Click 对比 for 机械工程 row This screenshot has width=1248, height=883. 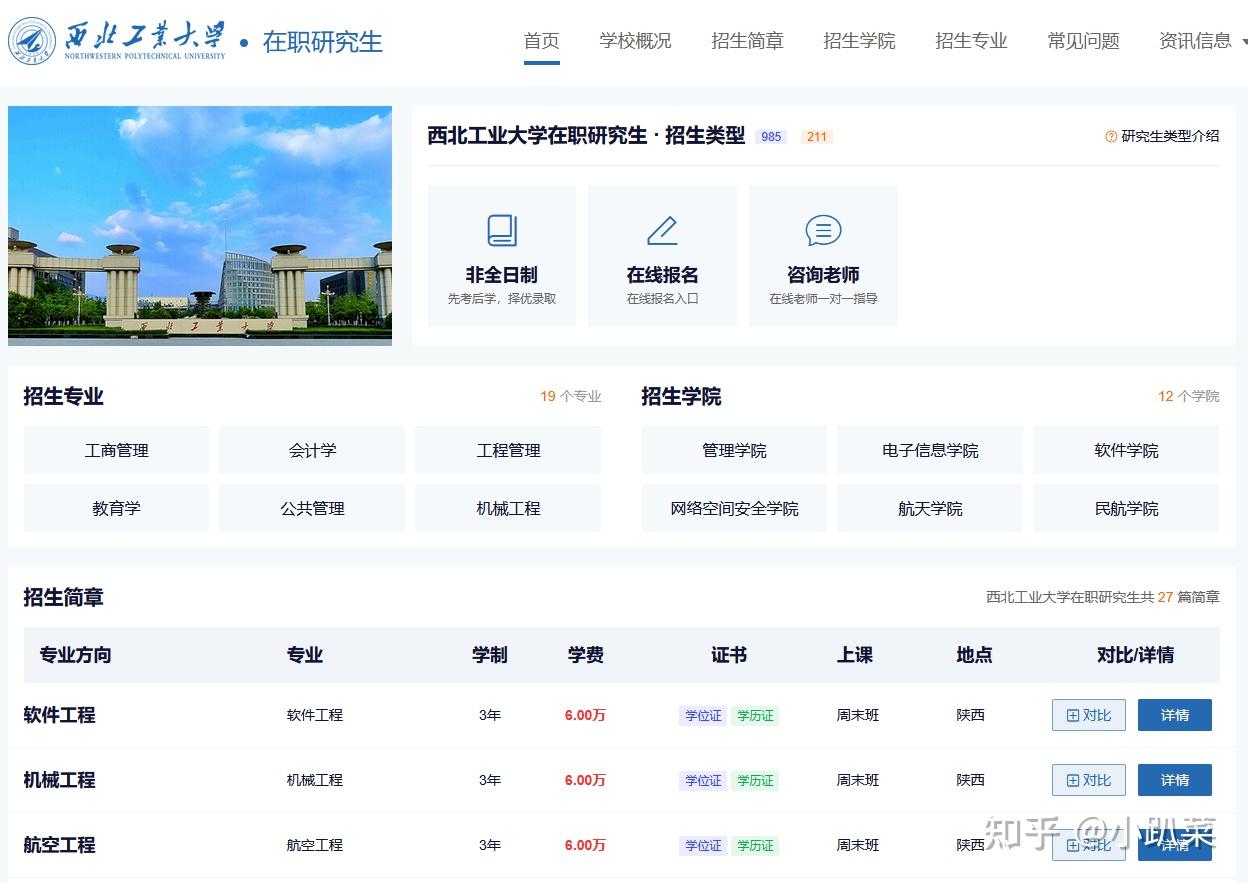tap(1089, 780)
